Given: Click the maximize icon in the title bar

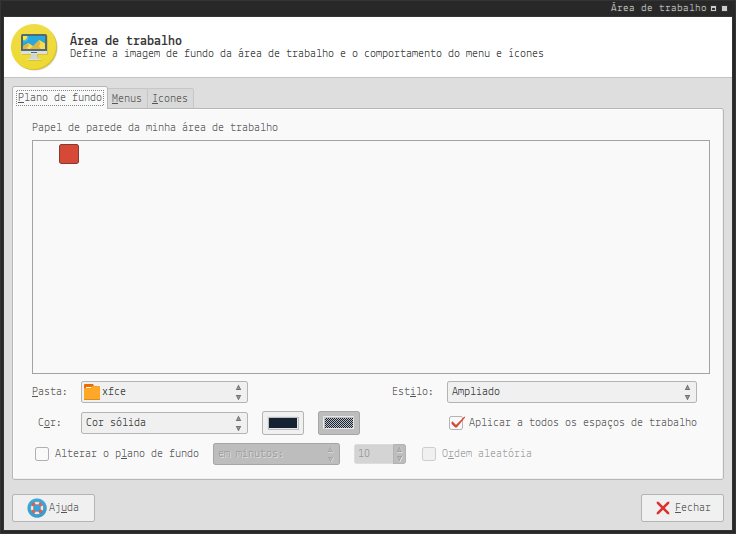Looking at the screenshot, I should [x=713, y=7].
